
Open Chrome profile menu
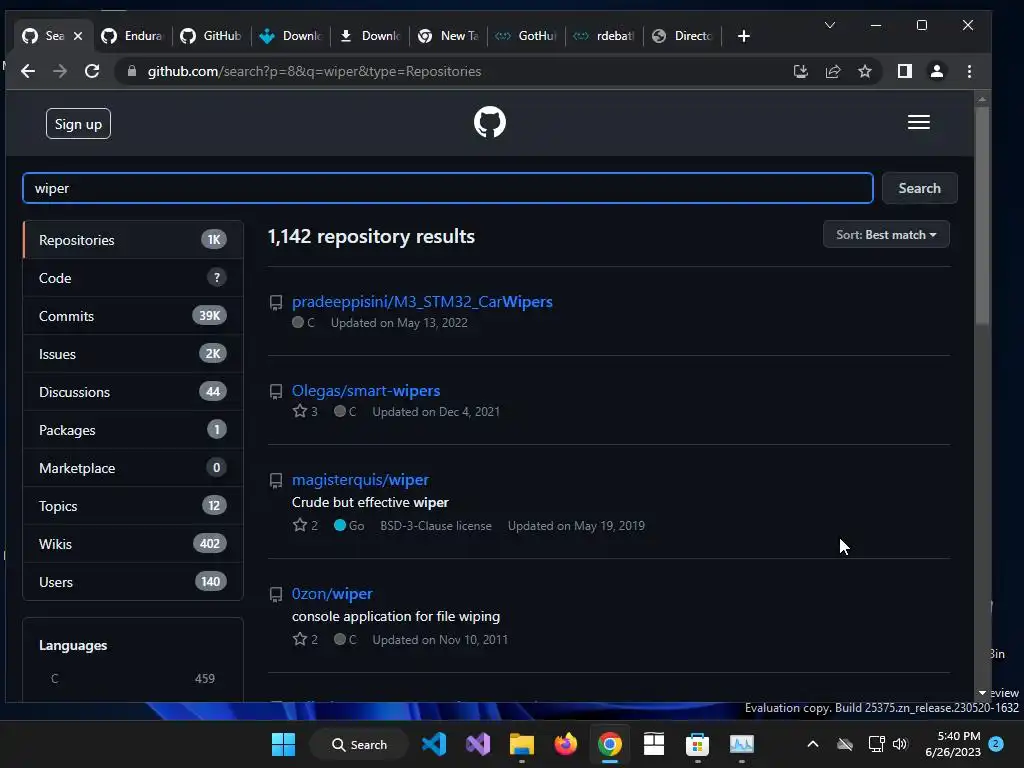tap(936, 71)
